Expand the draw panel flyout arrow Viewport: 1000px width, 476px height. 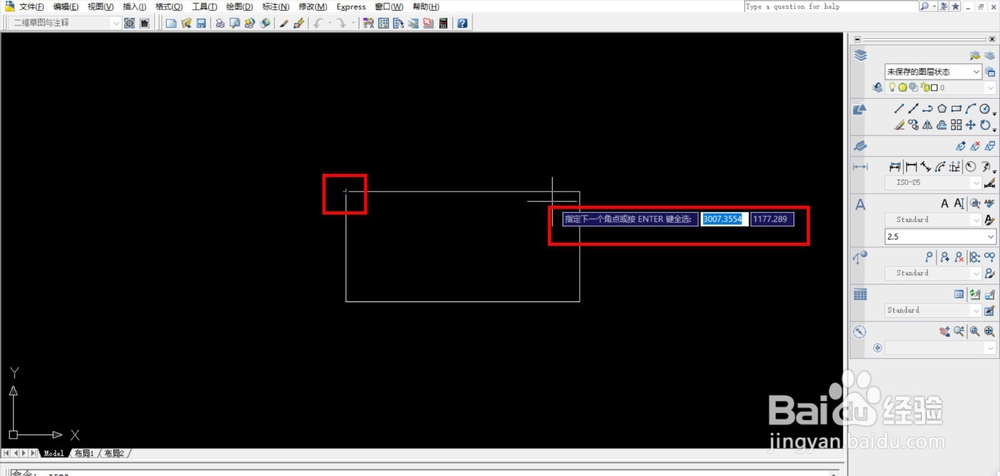point(994,114)
